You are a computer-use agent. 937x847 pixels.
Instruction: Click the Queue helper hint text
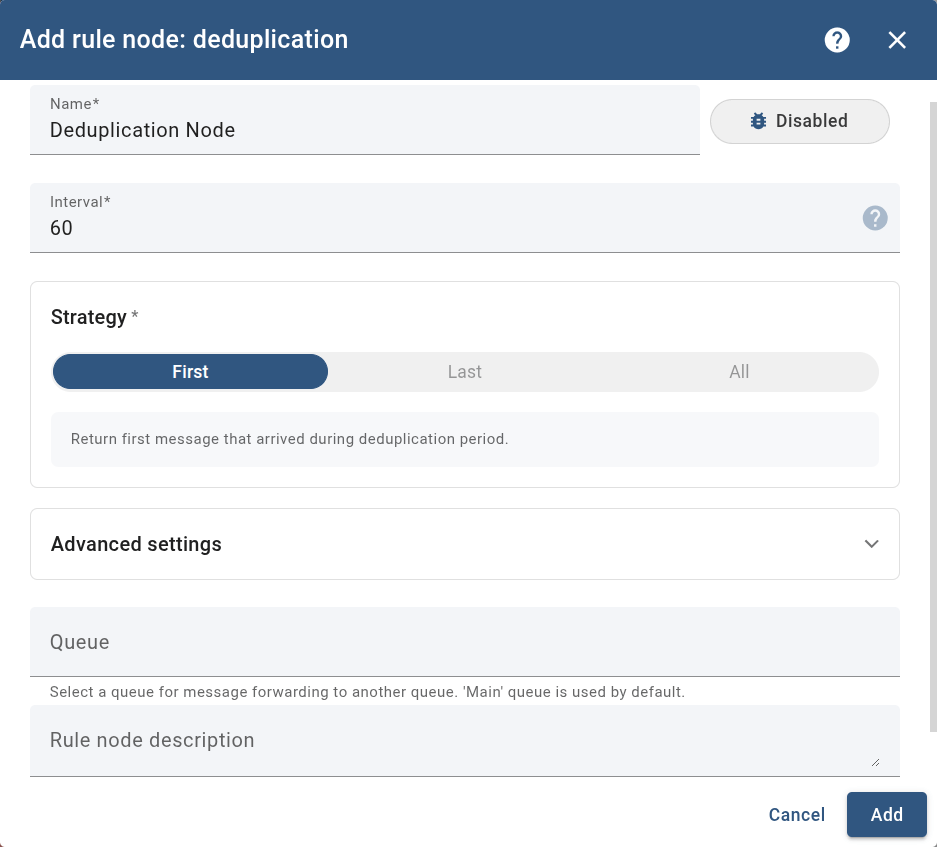[367, 692]
